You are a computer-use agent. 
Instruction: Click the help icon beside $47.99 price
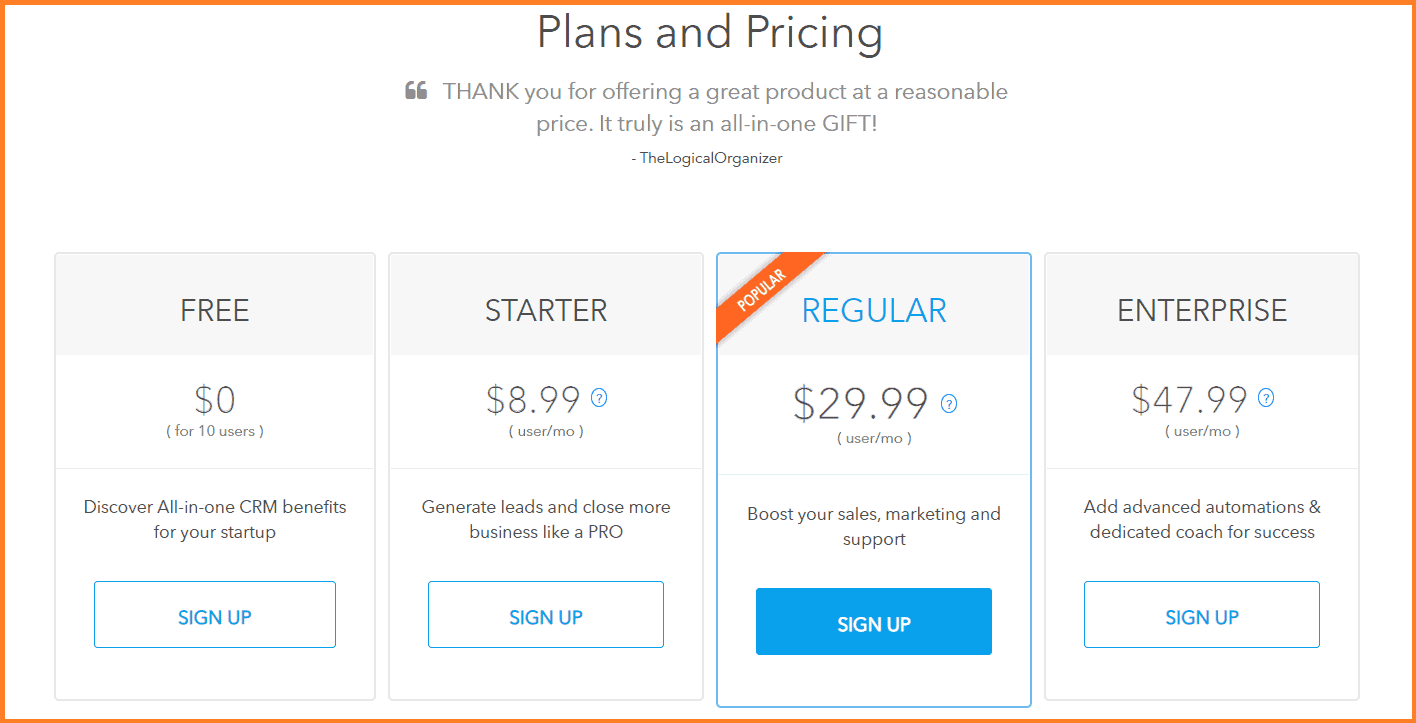[1266, 398]
